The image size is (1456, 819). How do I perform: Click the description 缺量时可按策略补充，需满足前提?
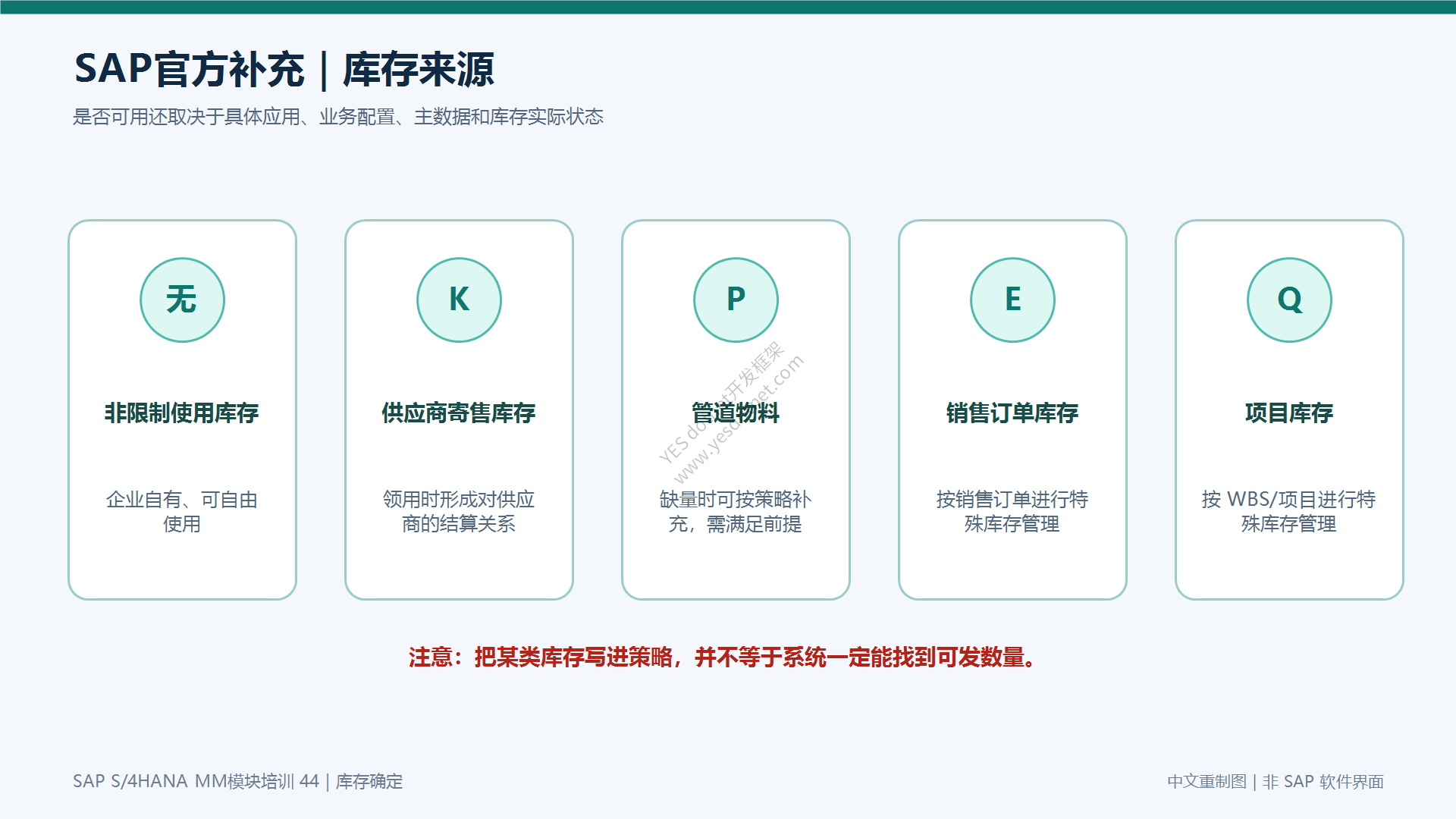click(x=736, y=512)
